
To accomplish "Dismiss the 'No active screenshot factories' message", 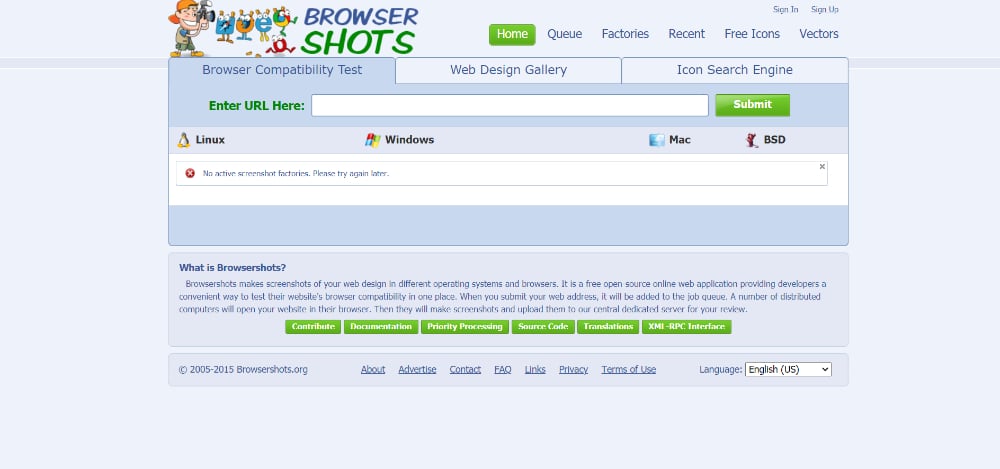I will [822, 167].
